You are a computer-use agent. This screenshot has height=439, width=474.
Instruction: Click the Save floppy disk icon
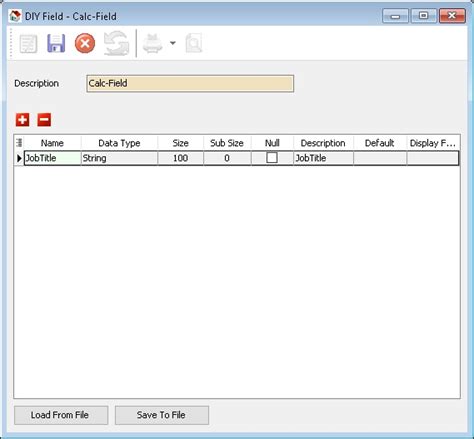coord(56,43)
